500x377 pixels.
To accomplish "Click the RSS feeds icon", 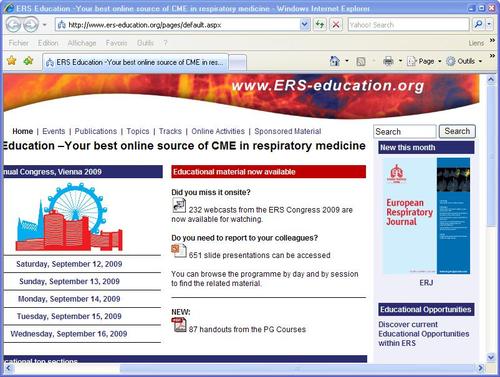I will click(361, 61).
